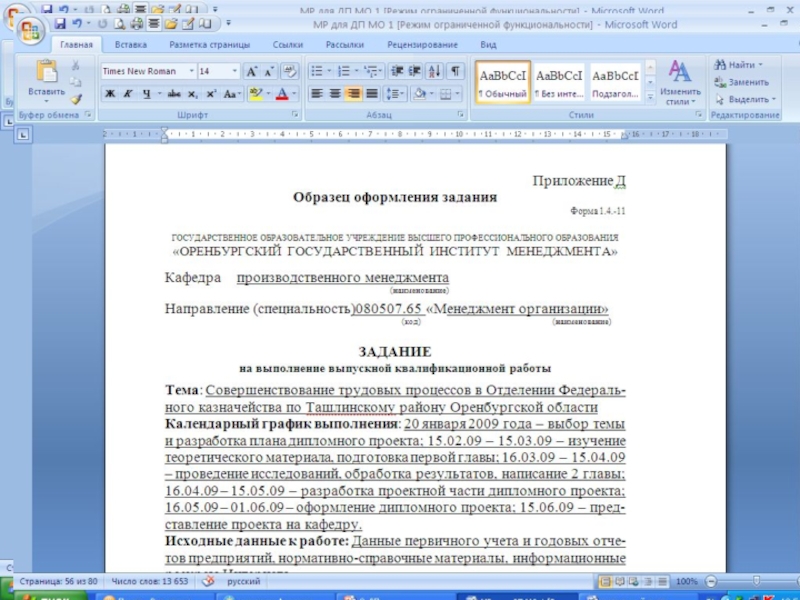
Task: Click the multilevel list icon
Action: pos(371,71)
